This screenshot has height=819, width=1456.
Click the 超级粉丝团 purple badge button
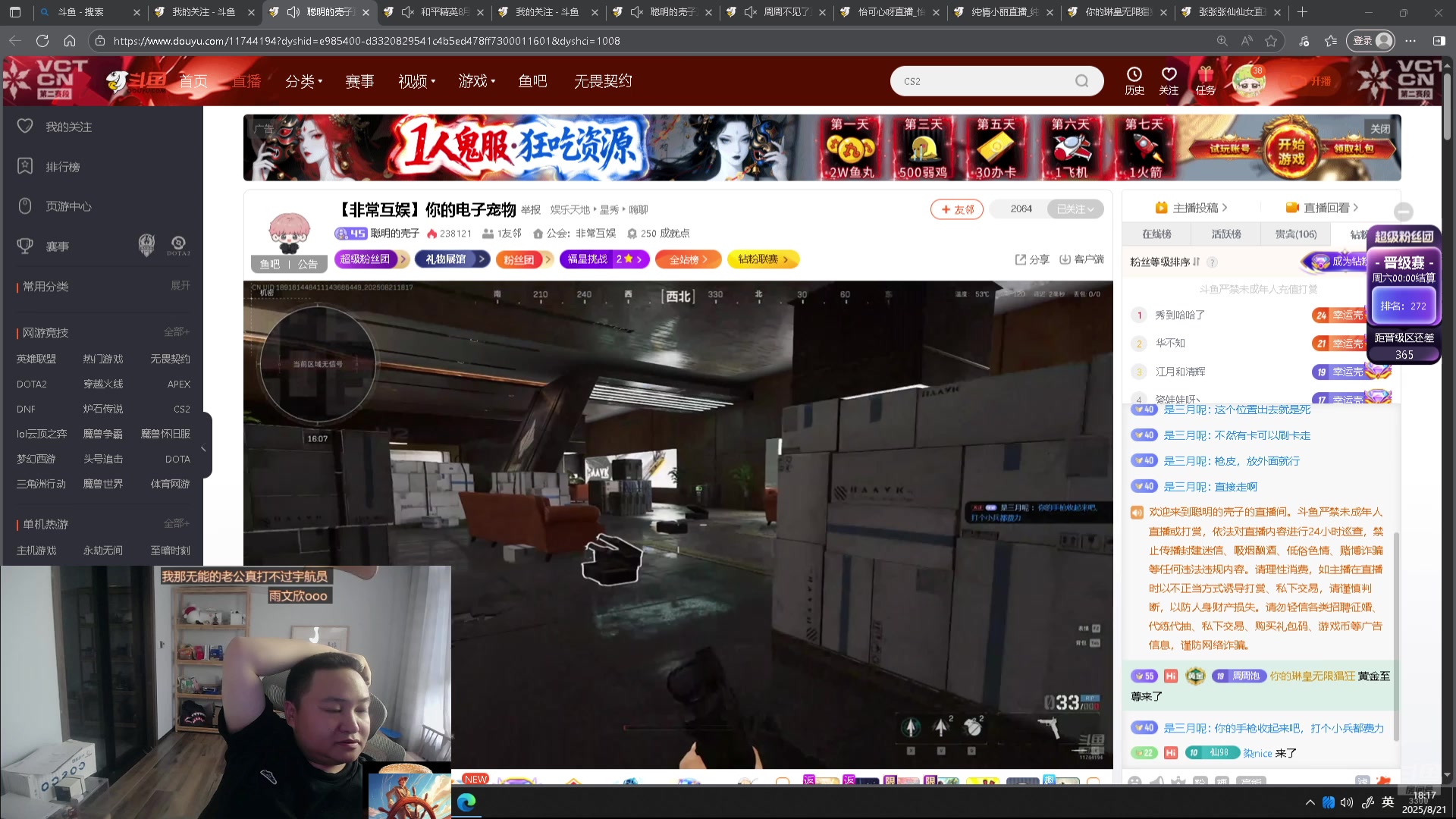point(372,259)
